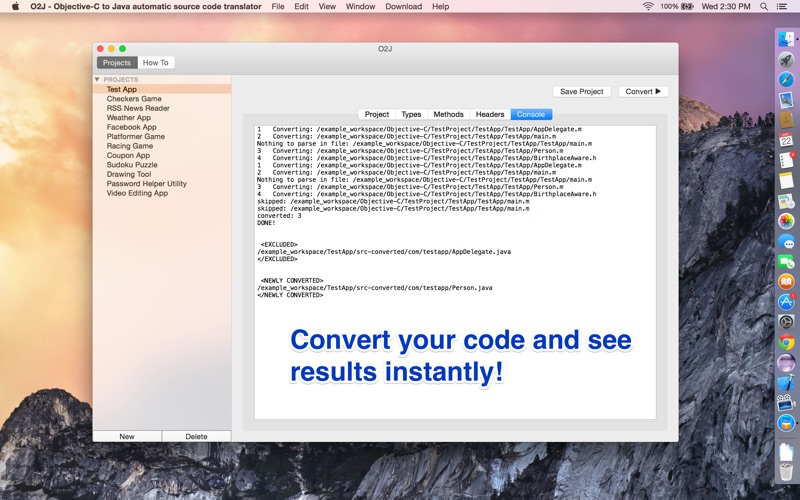Screen dimensions: 800x500
Task: Click the Save Project button
Action: point(582,91)
